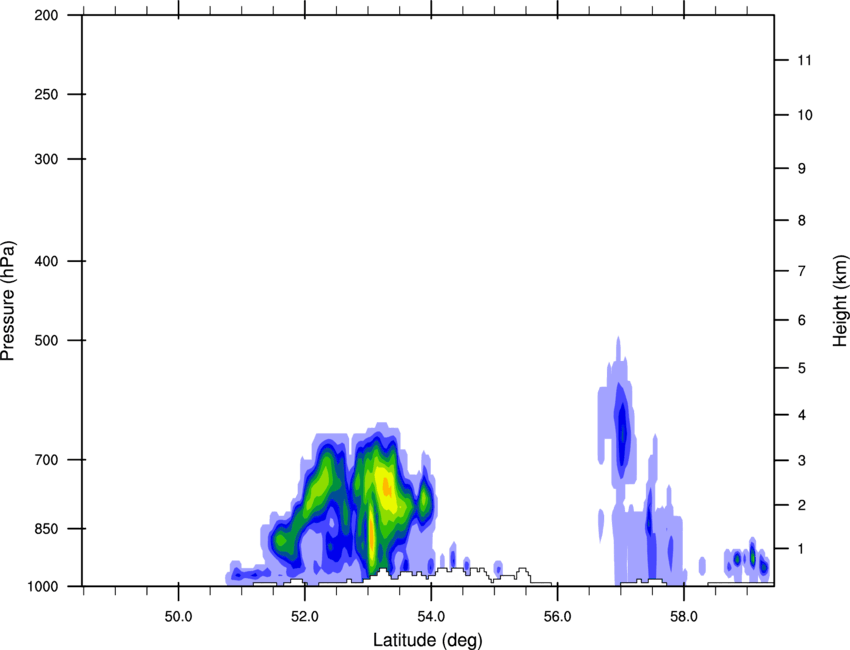Click the Pressure (hPa) axis title
Screen dimensions: 850x650
(x=8, y=300)
